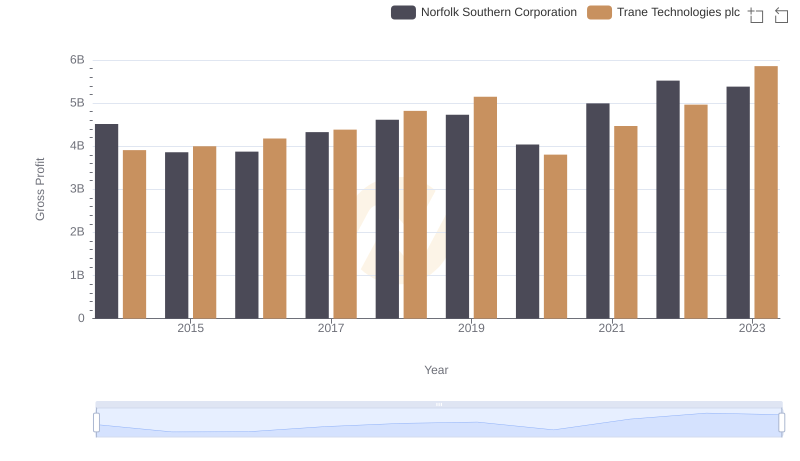Click the 0 y-axis label

(x=81, y=318)
